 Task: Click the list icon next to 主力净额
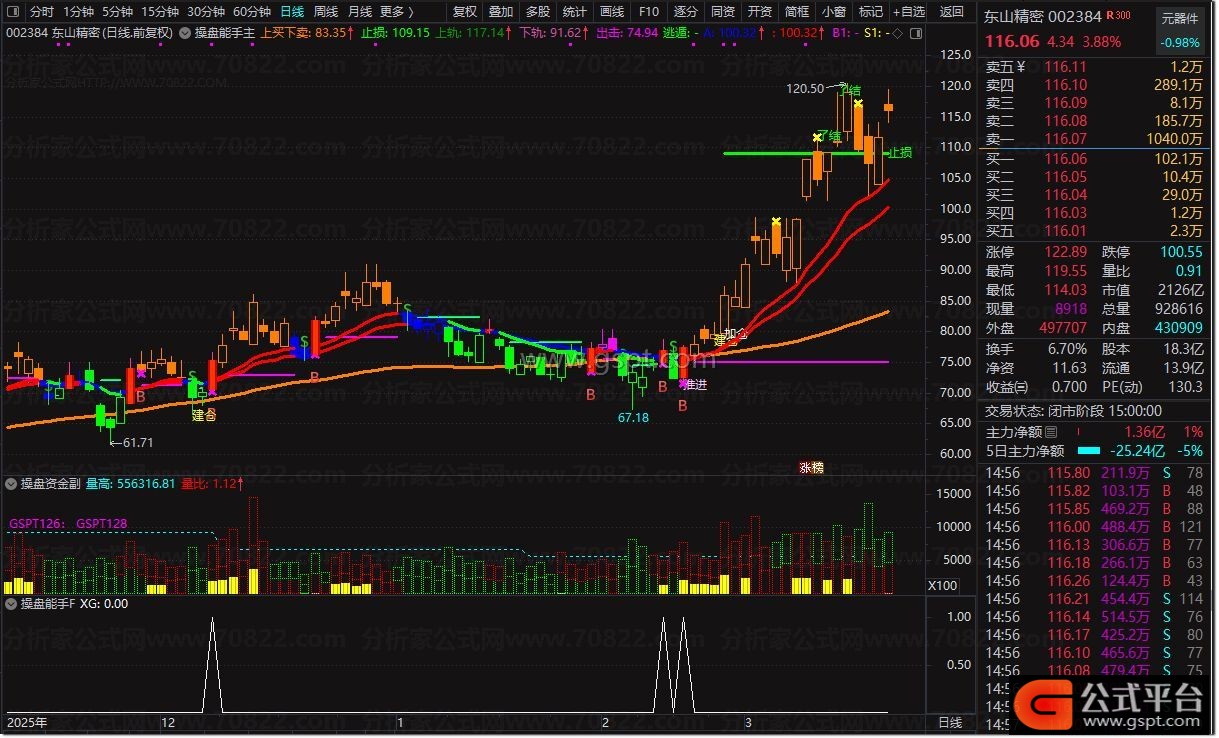1051,432
